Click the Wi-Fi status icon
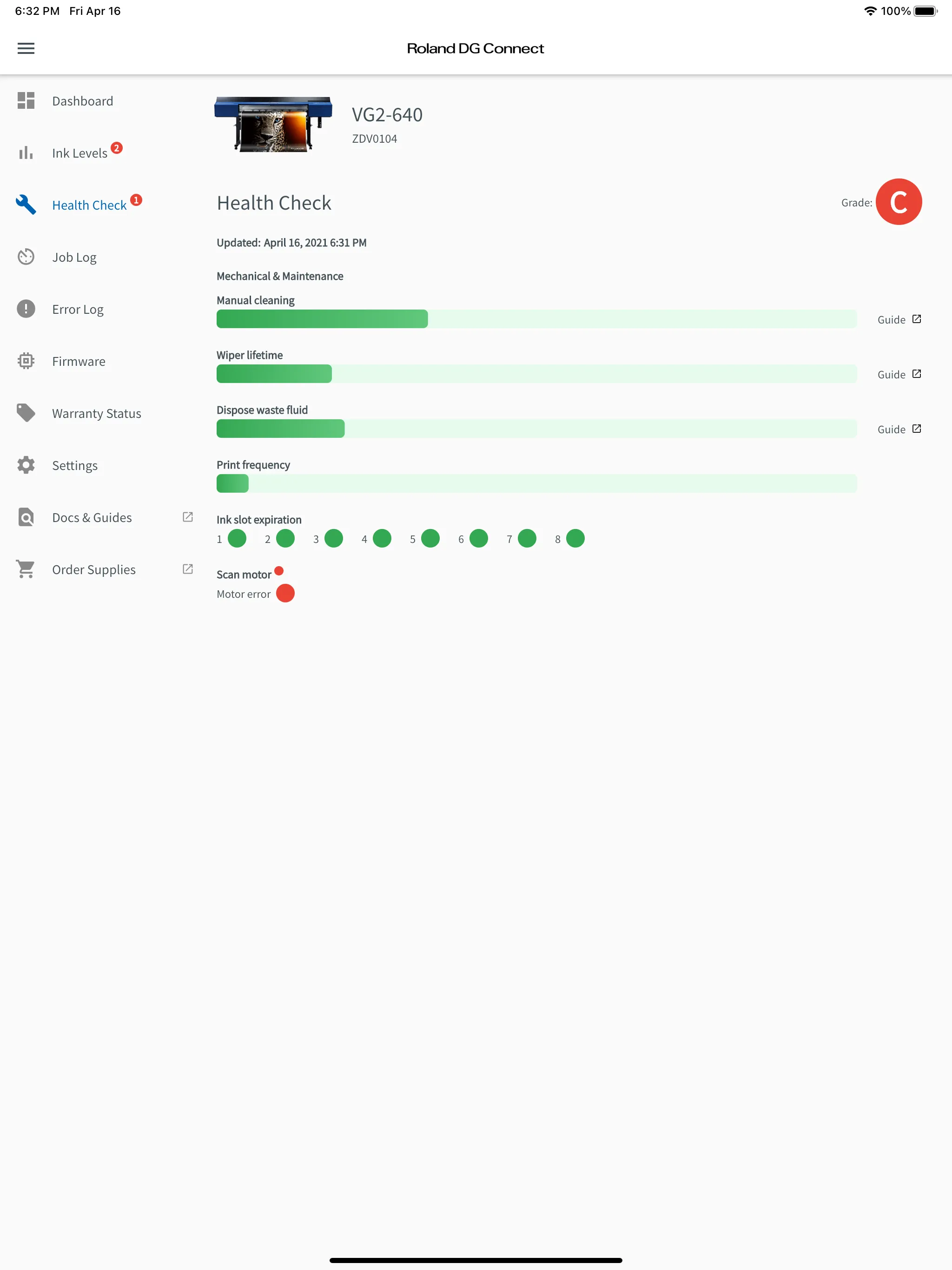Screen dimensions: 952x1270 coord(871,11)
